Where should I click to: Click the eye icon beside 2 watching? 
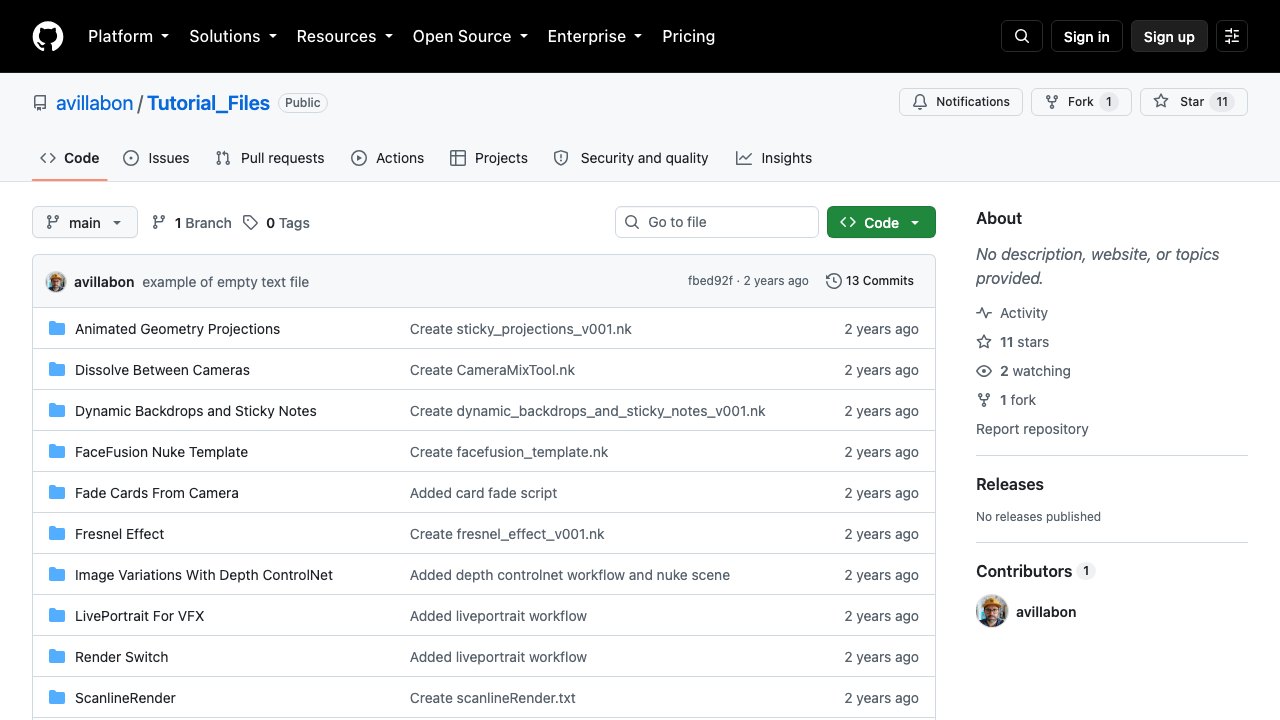click(x=984, y=371)
